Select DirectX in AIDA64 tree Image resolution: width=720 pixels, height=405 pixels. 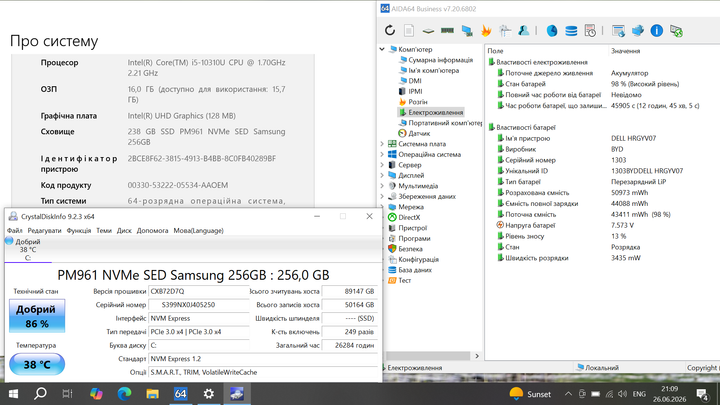pos(409,218)
